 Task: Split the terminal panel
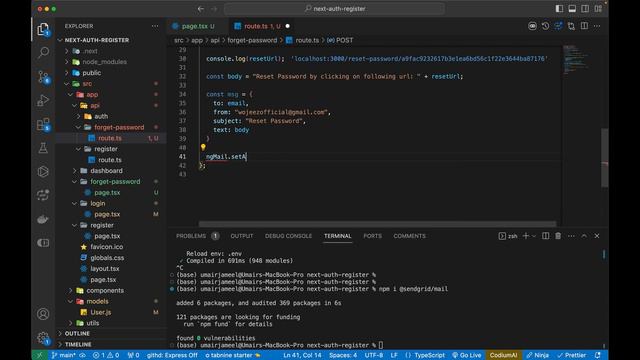(x=545, y=236)
